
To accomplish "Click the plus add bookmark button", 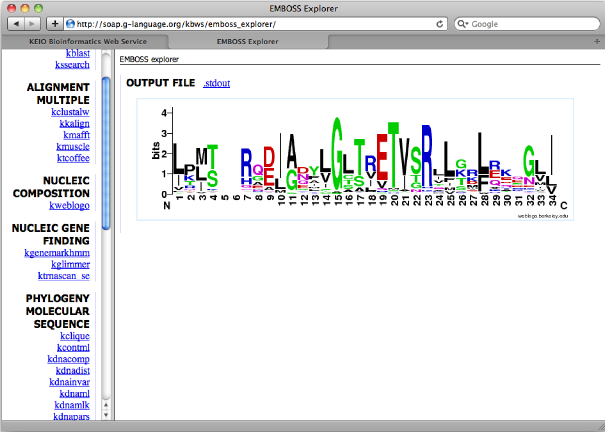I will point(55,24).
